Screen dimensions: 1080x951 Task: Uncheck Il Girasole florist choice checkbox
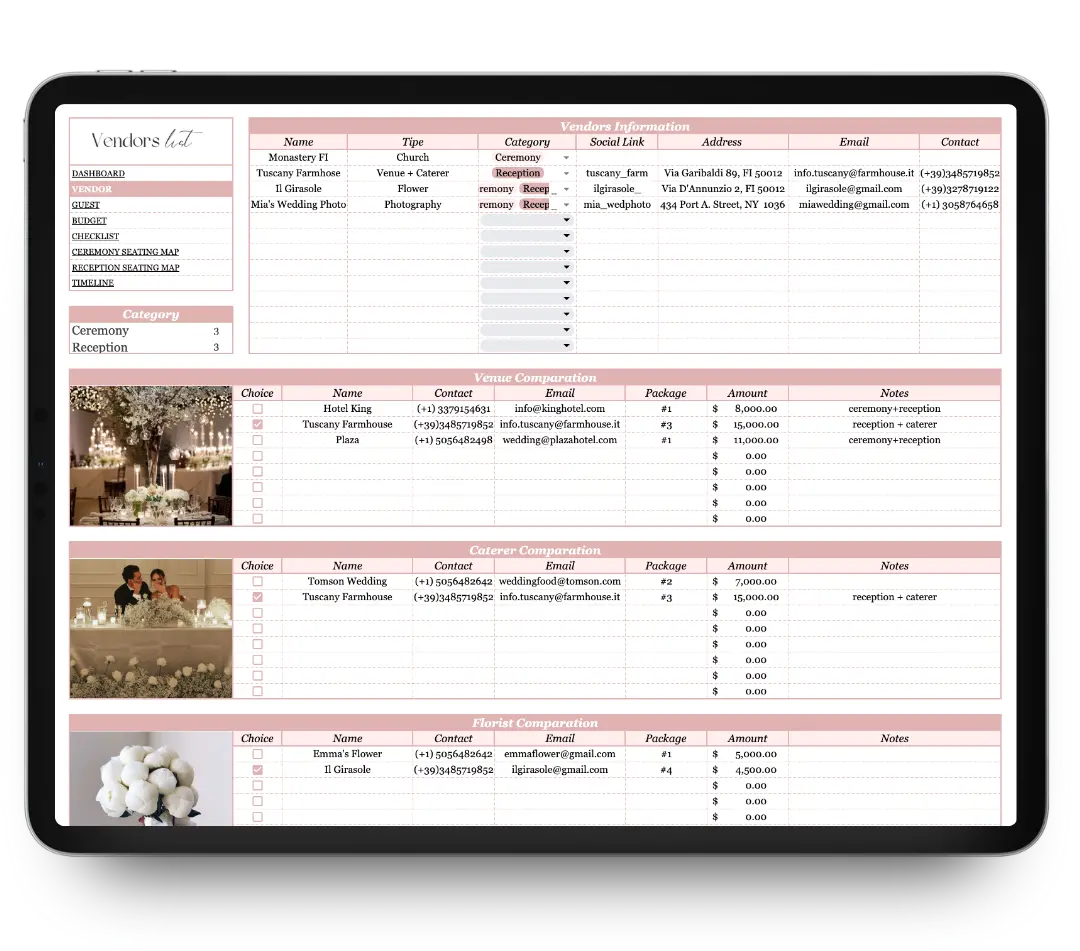pos(257,770)
